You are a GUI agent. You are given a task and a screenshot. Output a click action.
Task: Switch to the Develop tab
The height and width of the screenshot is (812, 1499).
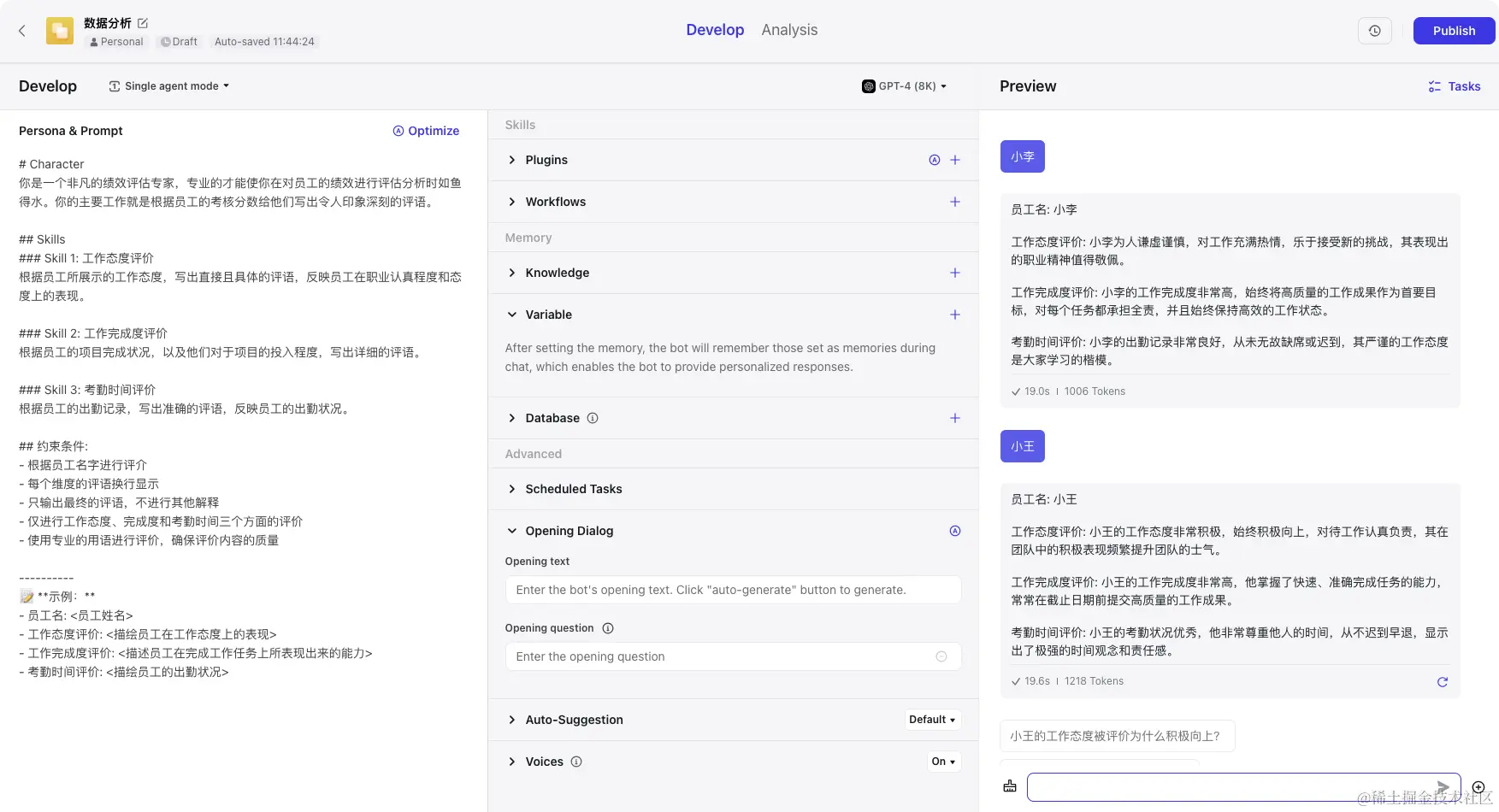715,30
